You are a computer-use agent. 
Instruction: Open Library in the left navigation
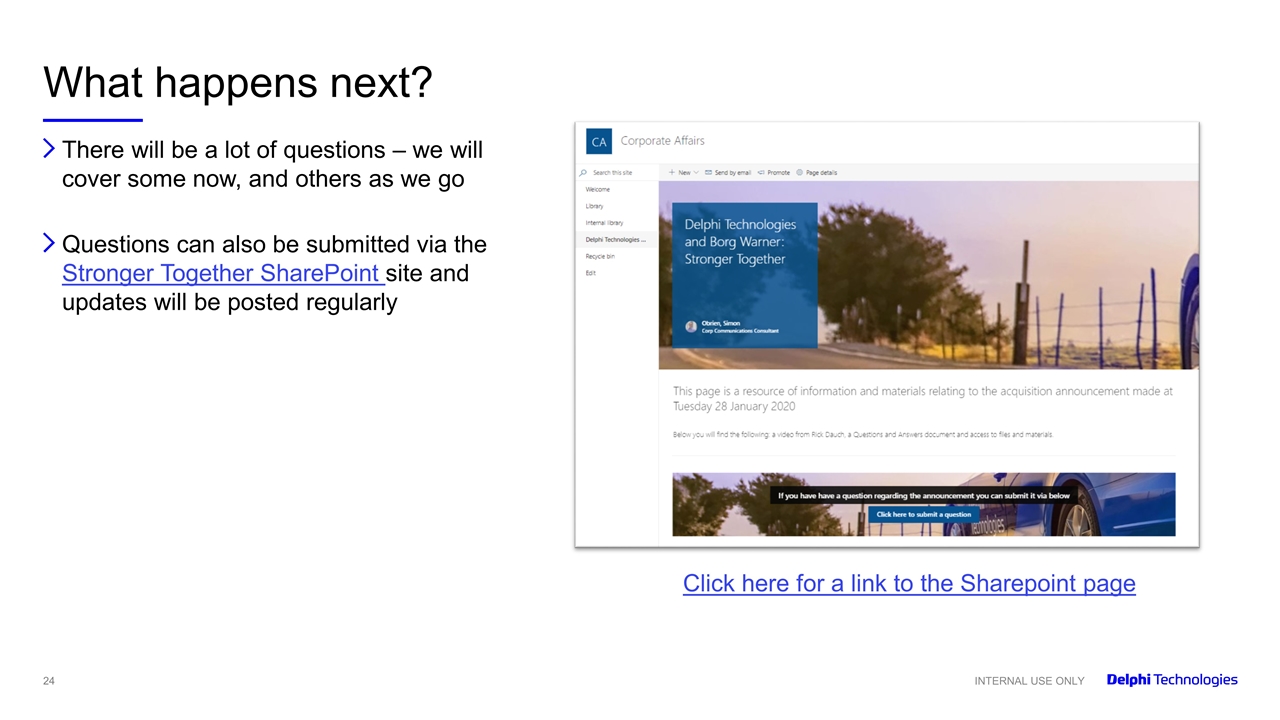coord(594,206)
